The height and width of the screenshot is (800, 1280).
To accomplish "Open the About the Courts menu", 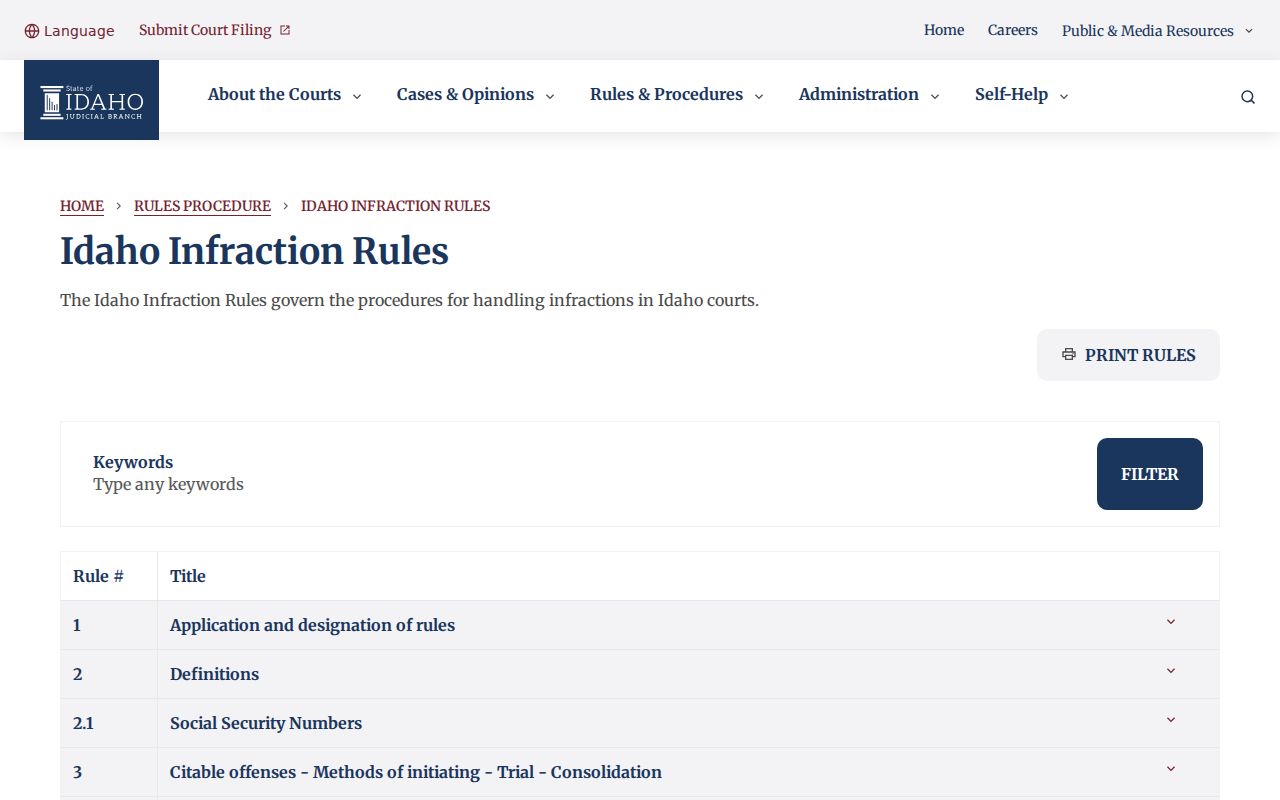I will 285,94.
